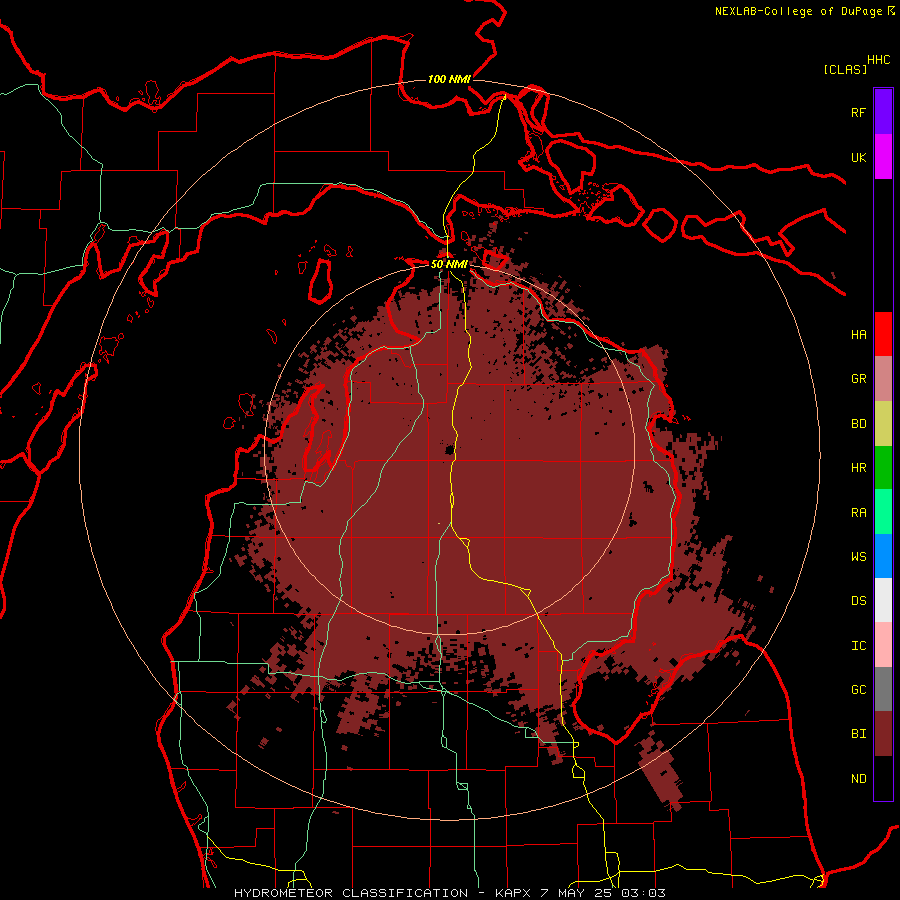This screenshot has height=900, width=900.
Task: Click the BD yellow legend swatch
Action: point(883,424)
